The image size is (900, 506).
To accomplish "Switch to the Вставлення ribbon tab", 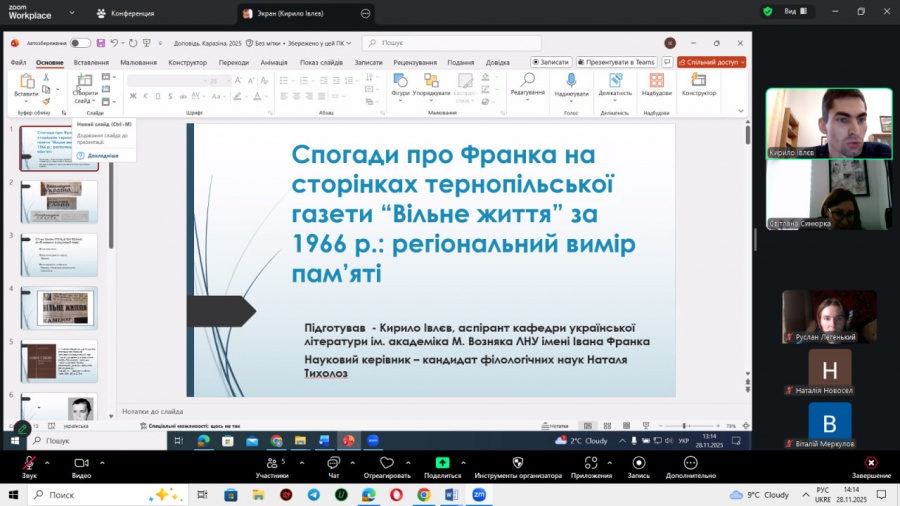I will click(91, 62).
